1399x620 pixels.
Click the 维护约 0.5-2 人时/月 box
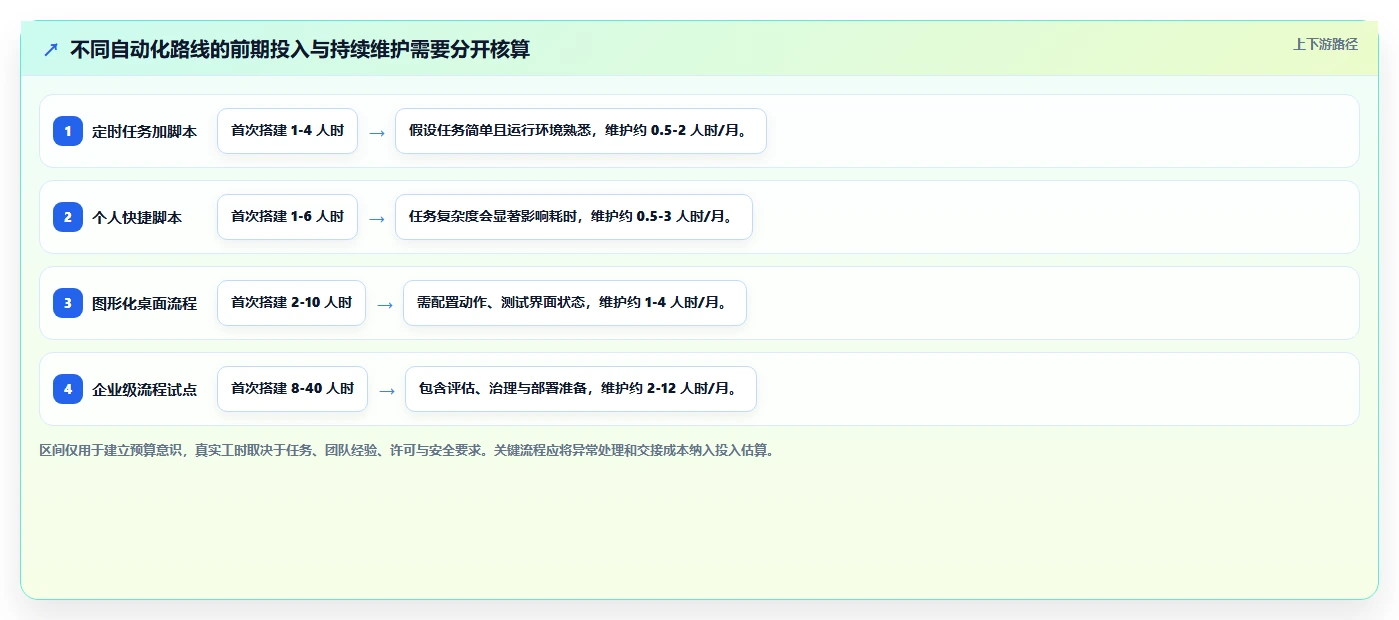(x=581, y=131)
